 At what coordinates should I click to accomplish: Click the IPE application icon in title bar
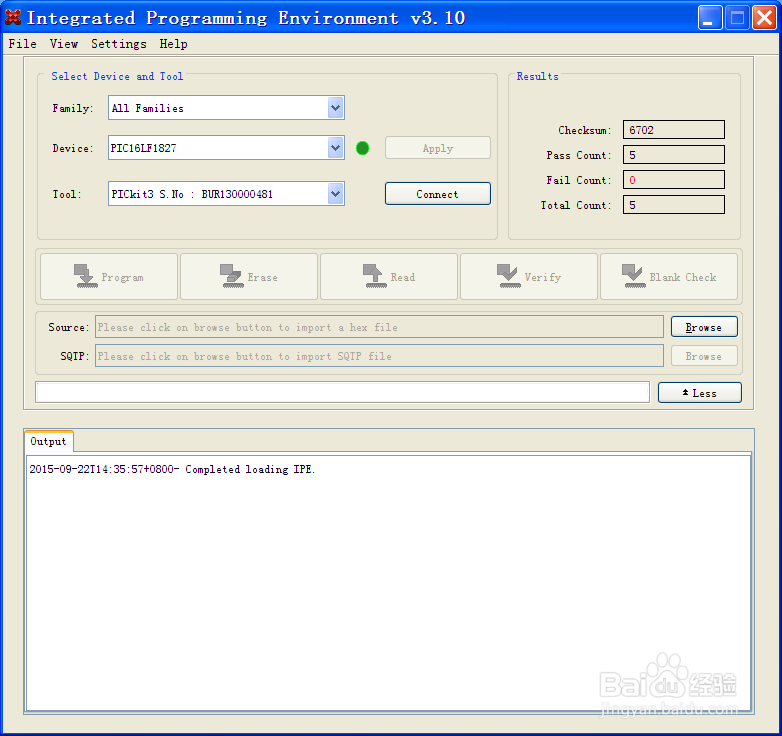[13, 17]
